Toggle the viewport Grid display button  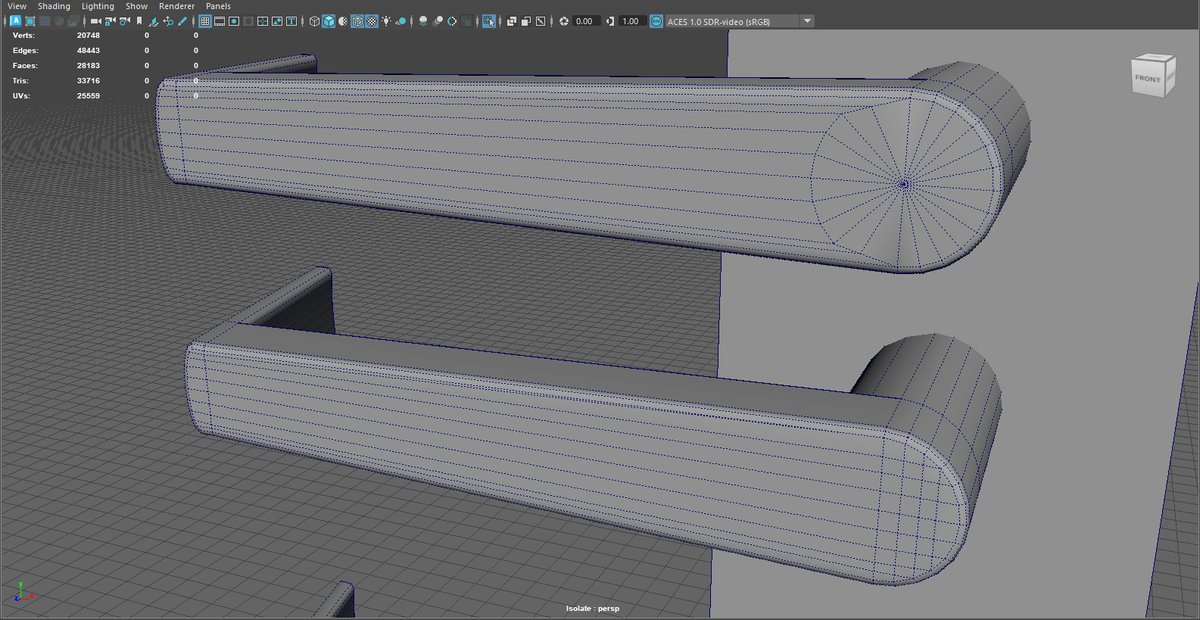point(205,21)
